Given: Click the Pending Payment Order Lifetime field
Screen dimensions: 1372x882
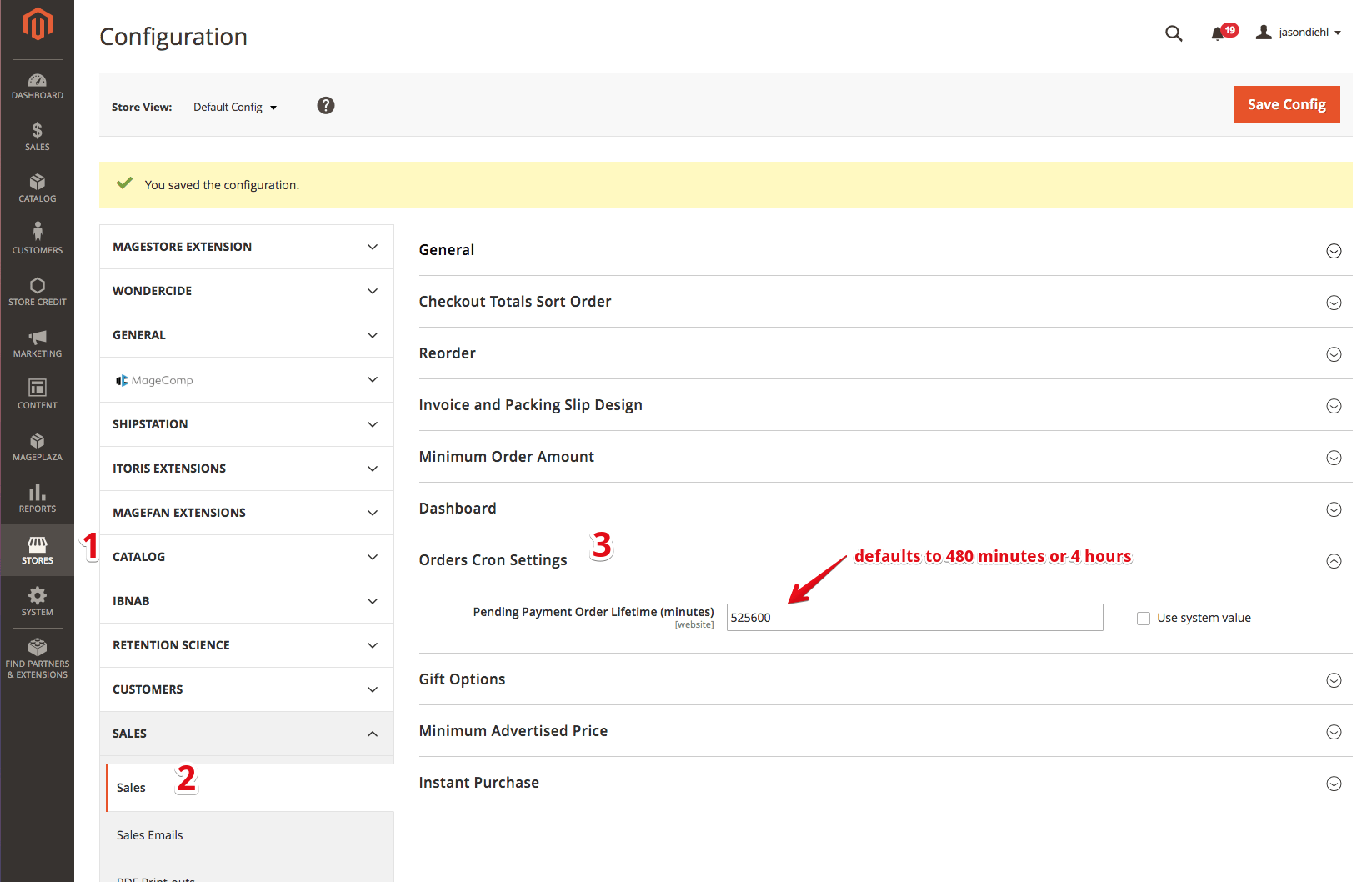Looking at the screenshot, I should 914,617.
